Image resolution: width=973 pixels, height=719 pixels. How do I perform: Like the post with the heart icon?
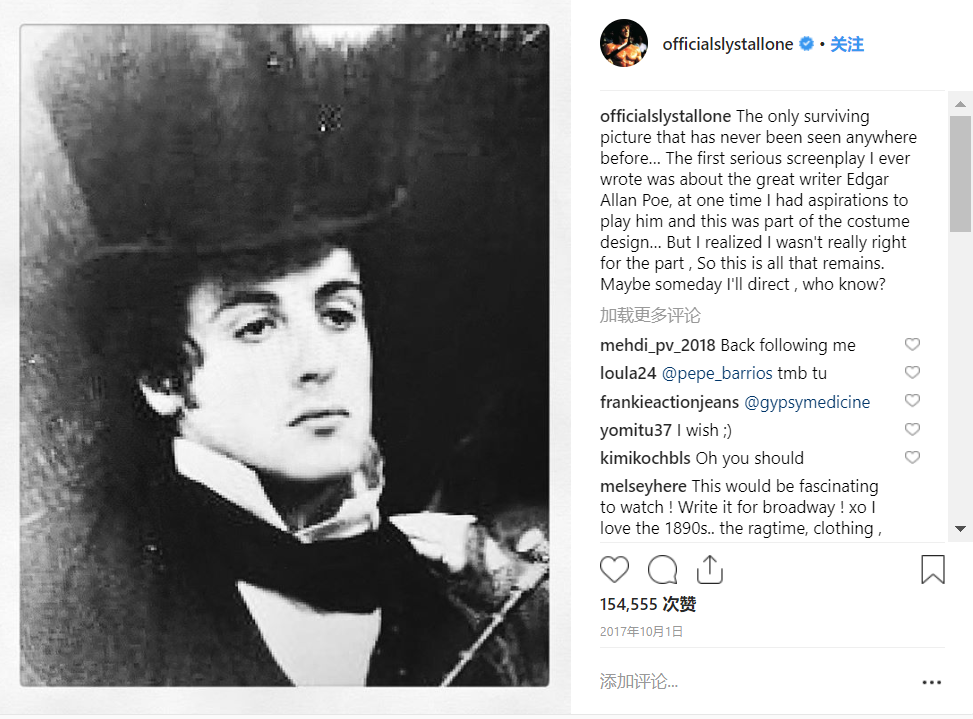pyautogui.click(x=614, y=570)
